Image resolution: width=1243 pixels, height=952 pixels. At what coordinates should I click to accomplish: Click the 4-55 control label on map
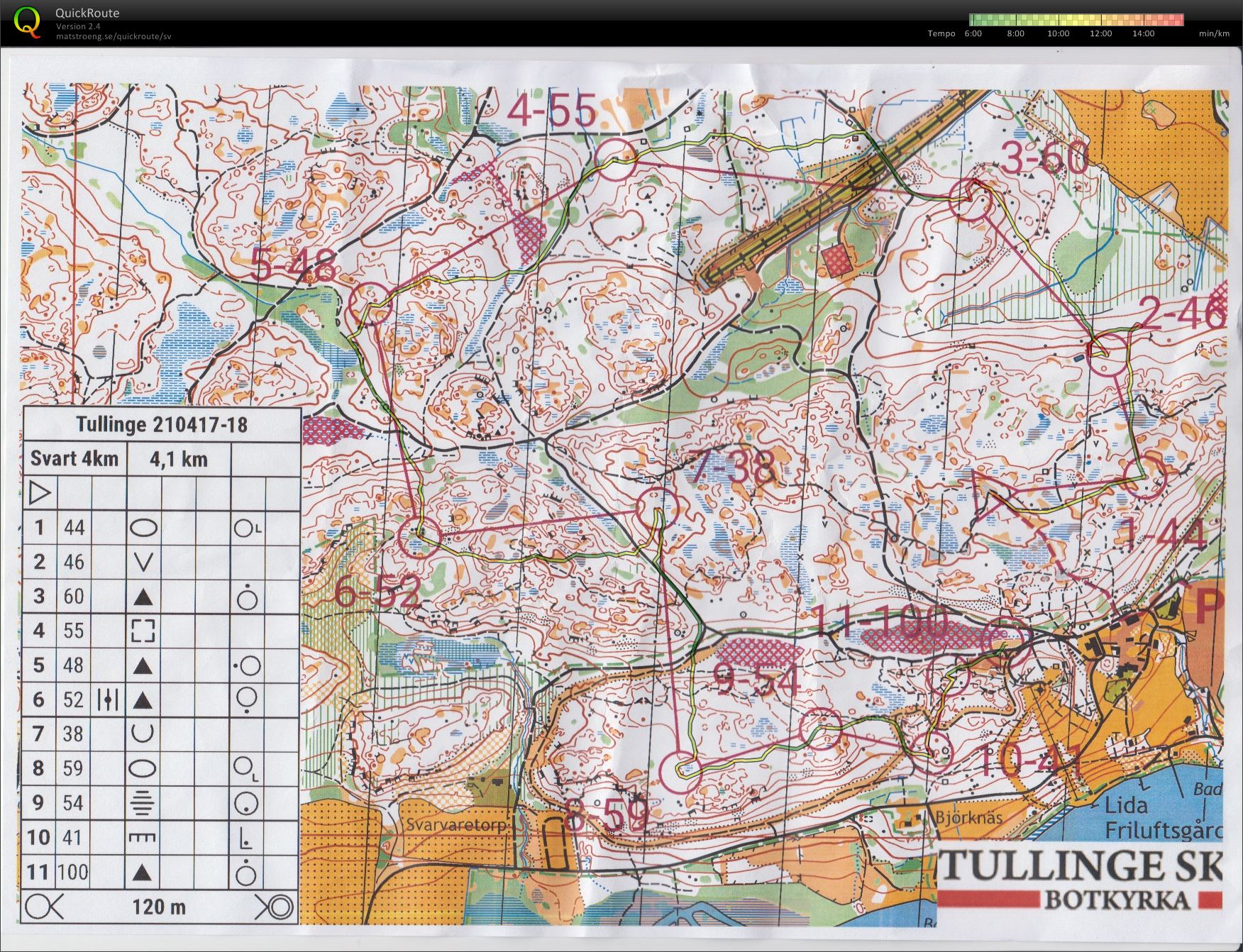pyautogui.click(x=552, y=111)
